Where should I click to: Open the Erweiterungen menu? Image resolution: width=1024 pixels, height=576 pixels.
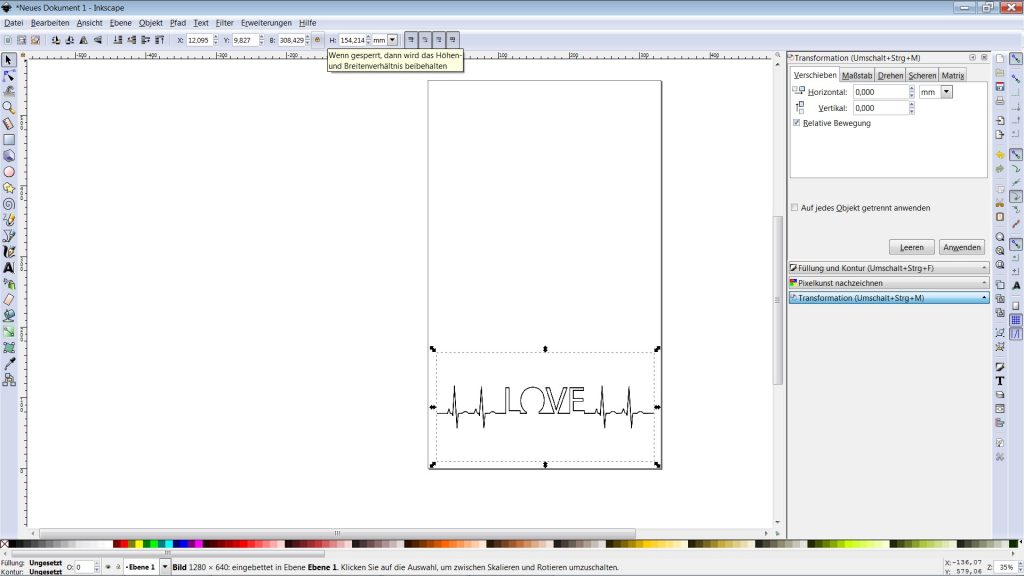click(266, 22)
